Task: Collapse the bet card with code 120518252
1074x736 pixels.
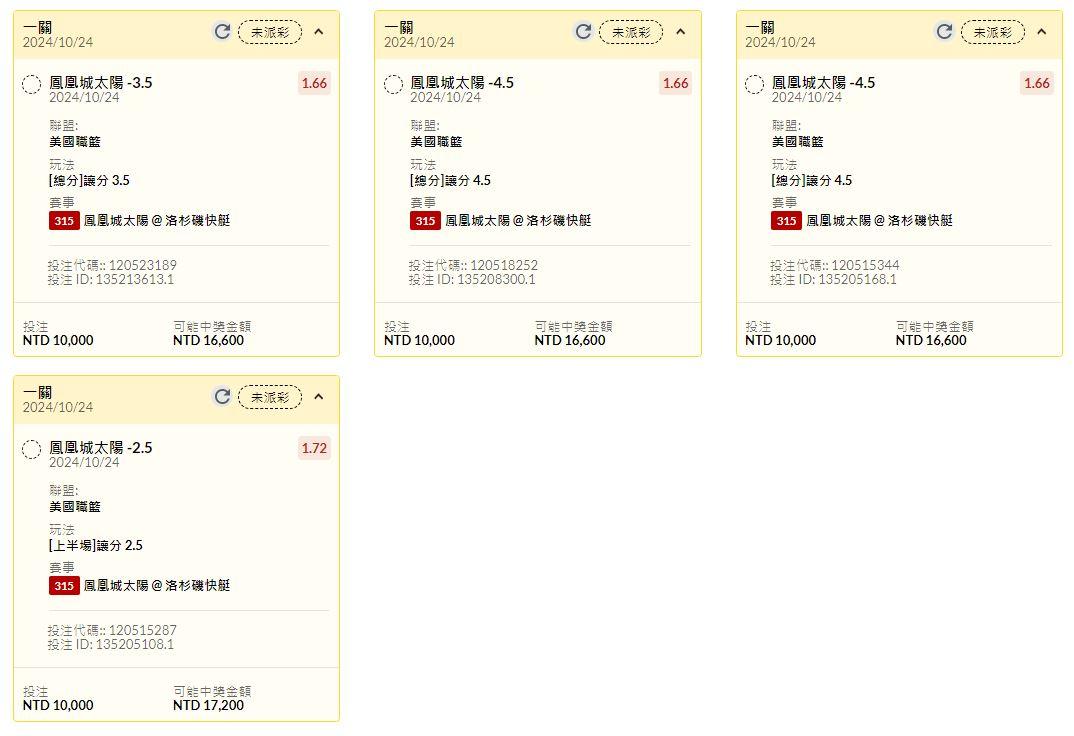Action: [680, 31]
